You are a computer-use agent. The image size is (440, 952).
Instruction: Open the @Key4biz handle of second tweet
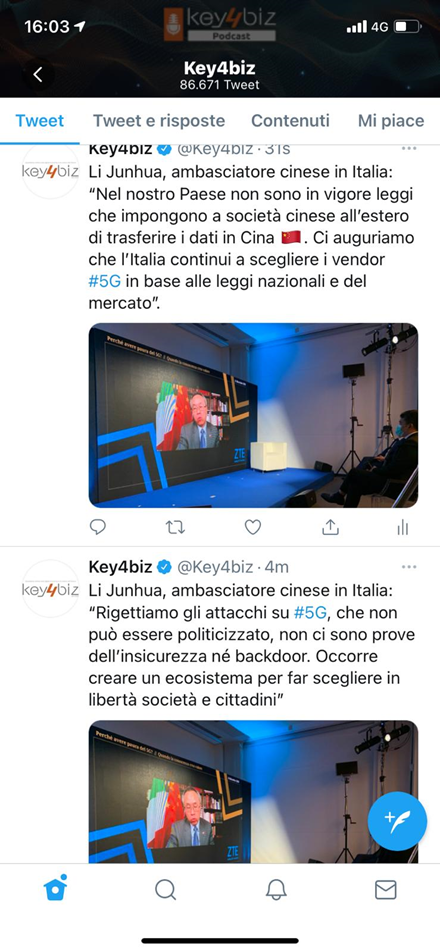coord(215,567)
